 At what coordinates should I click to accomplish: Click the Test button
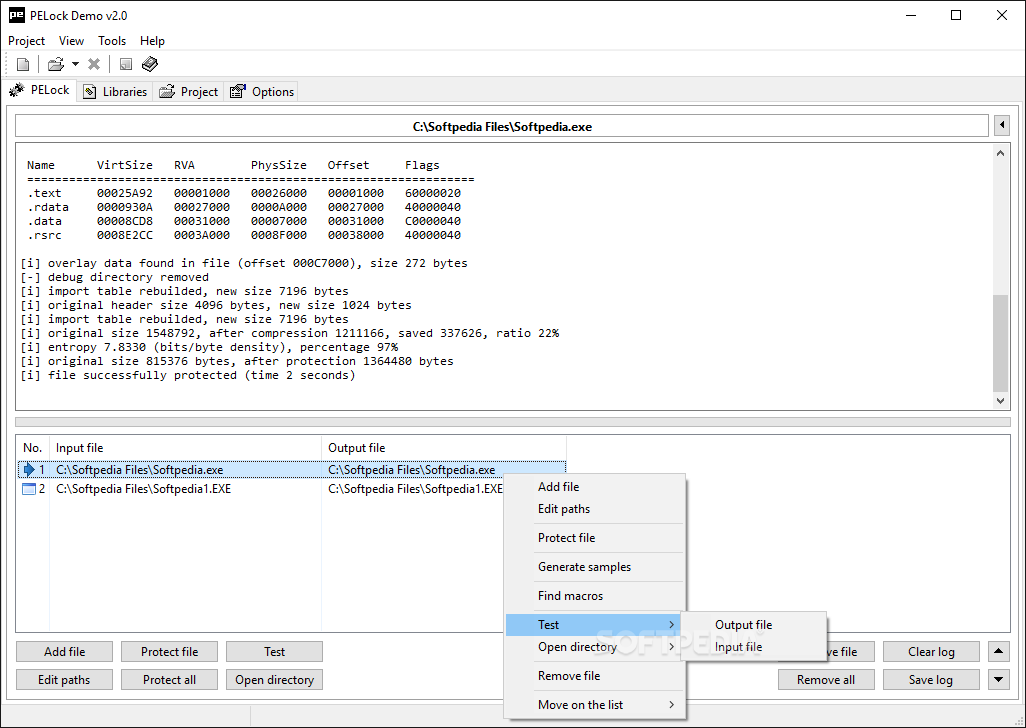pos(274,651)
